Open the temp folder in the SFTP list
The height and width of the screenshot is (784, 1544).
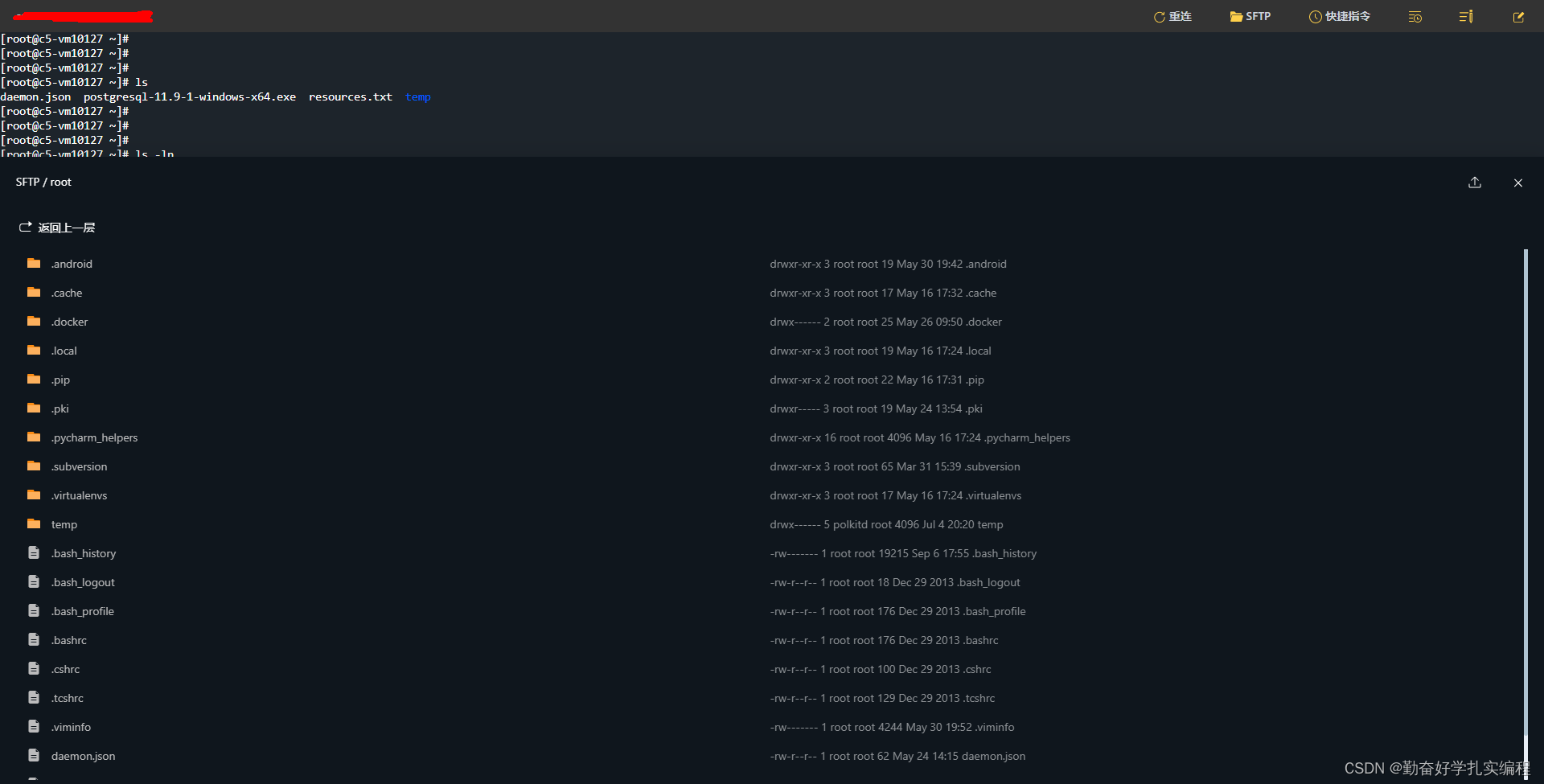[x=64, y=523]
